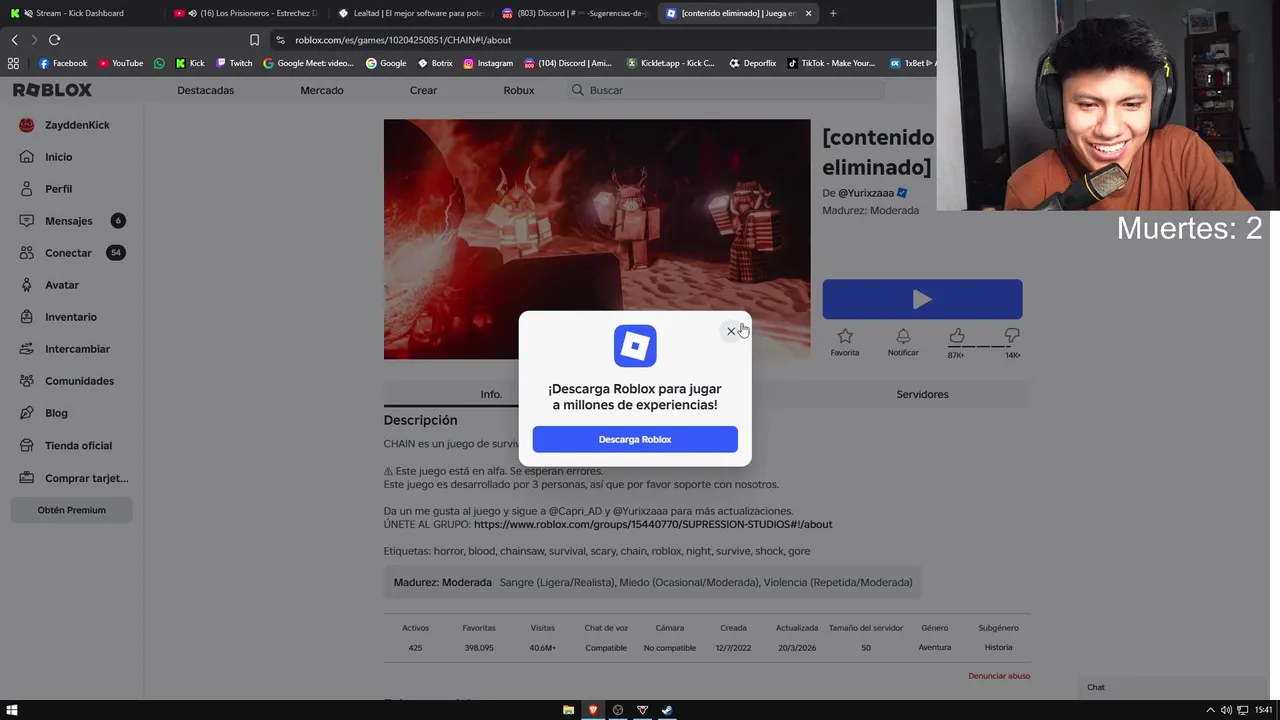Image resolution: width=1280 pixels, height=720 pixels.
Task: Open the Botrix bookmark
Action: [x=435, y=63]
